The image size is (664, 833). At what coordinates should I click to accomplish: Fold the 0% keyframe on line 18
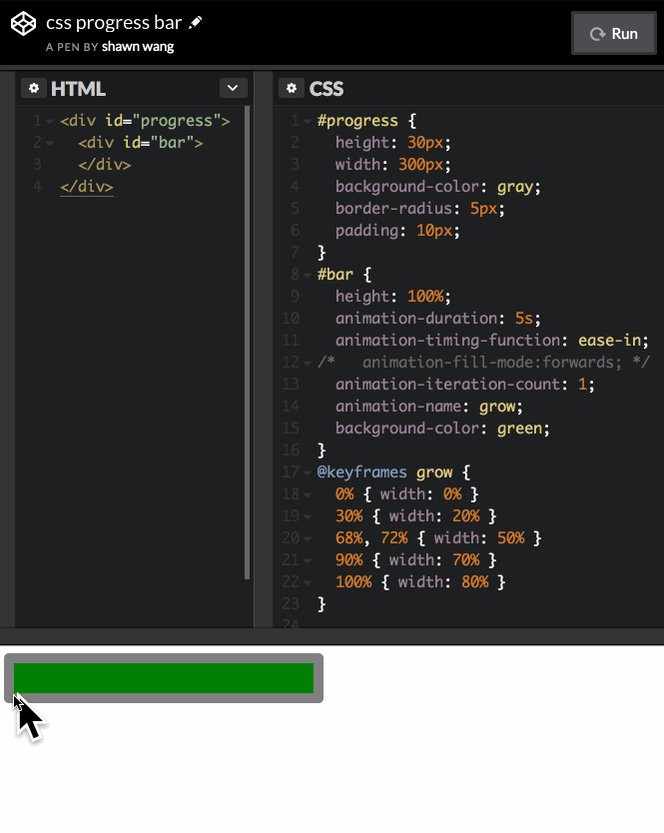tap(307, 495)
